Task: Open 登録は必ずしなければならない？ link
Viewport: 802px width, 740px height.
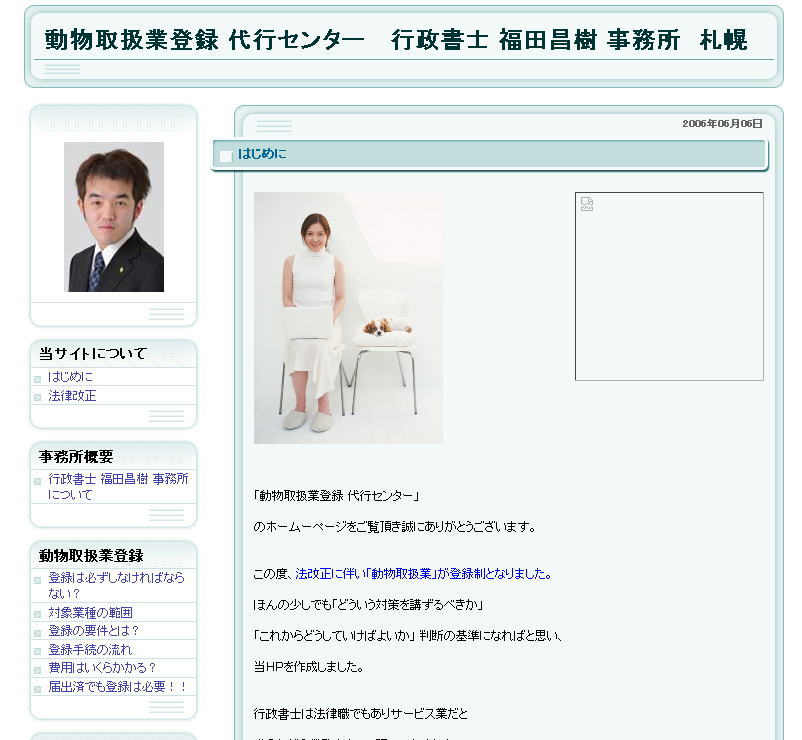Action: [x=116, y=585]
